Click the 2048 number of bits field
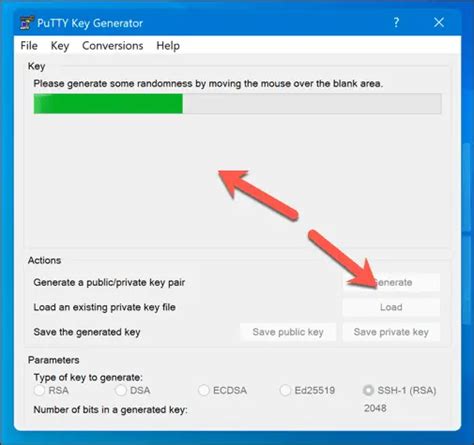This screenshot has width=474, height=445. [375, 408]
